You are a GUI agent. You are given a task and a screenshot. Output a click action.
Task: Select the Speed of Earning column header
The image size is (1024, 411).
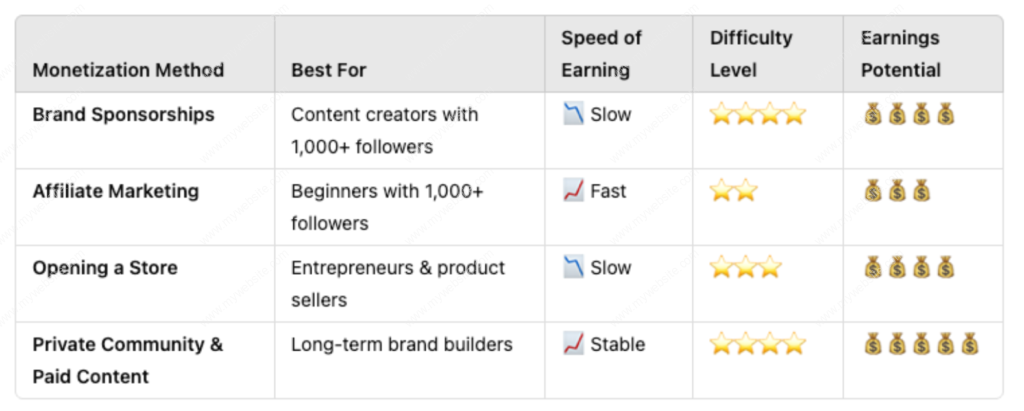point(601,54)
